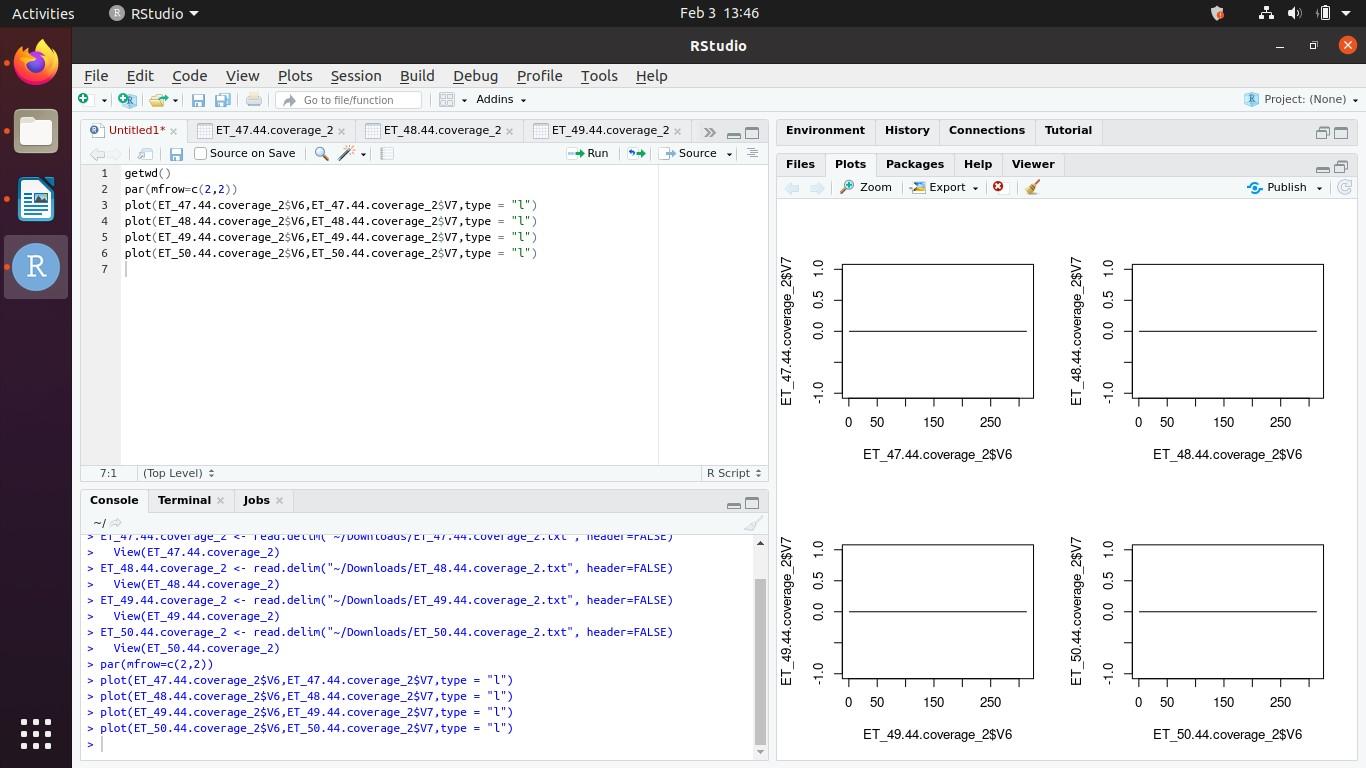Clear all plots with the broom icon
Image resolution: width=1366 pixels, height=768 pixels.
(1032, 187)
